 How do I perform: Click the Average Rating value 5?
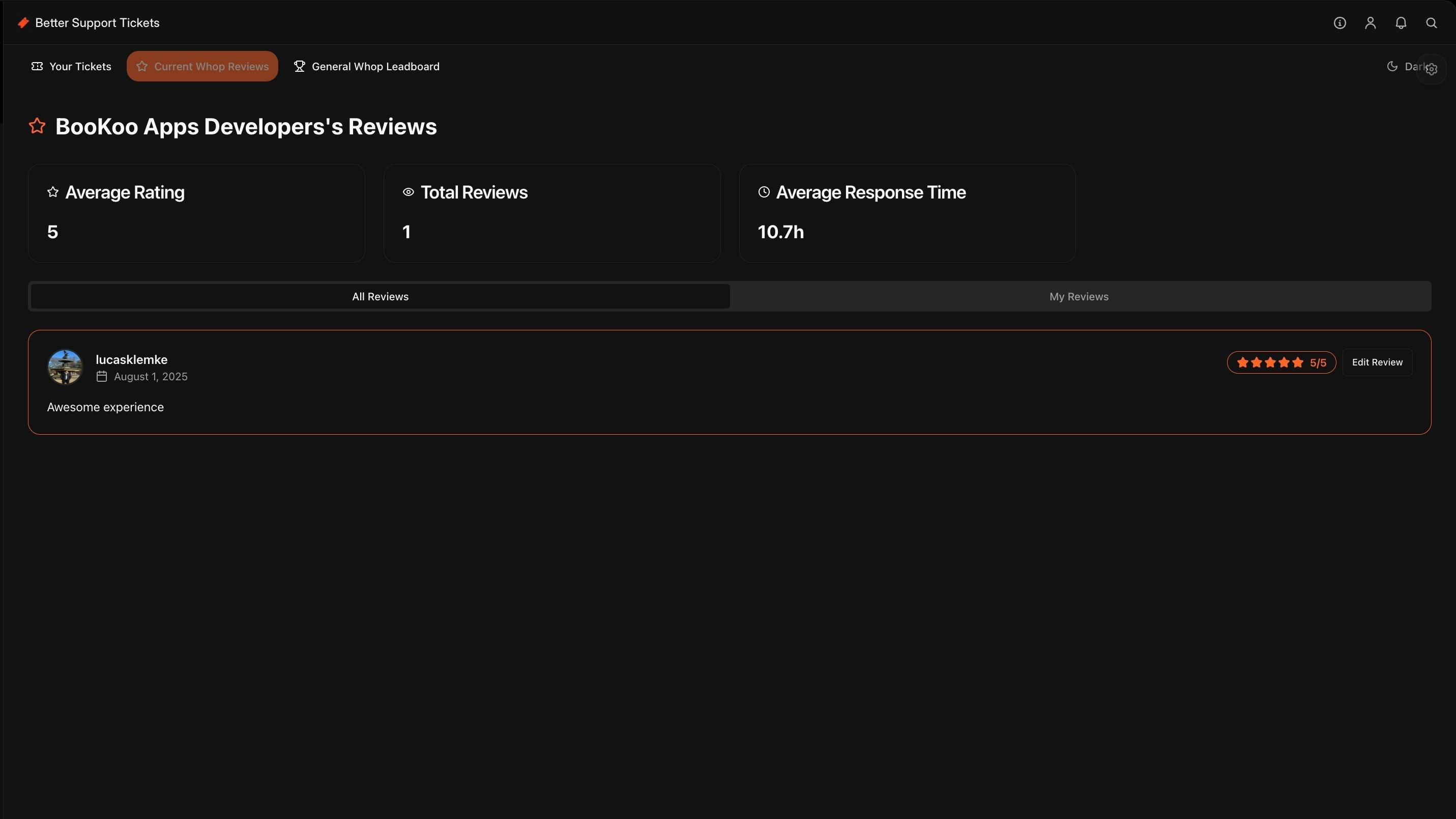[52, 232]
